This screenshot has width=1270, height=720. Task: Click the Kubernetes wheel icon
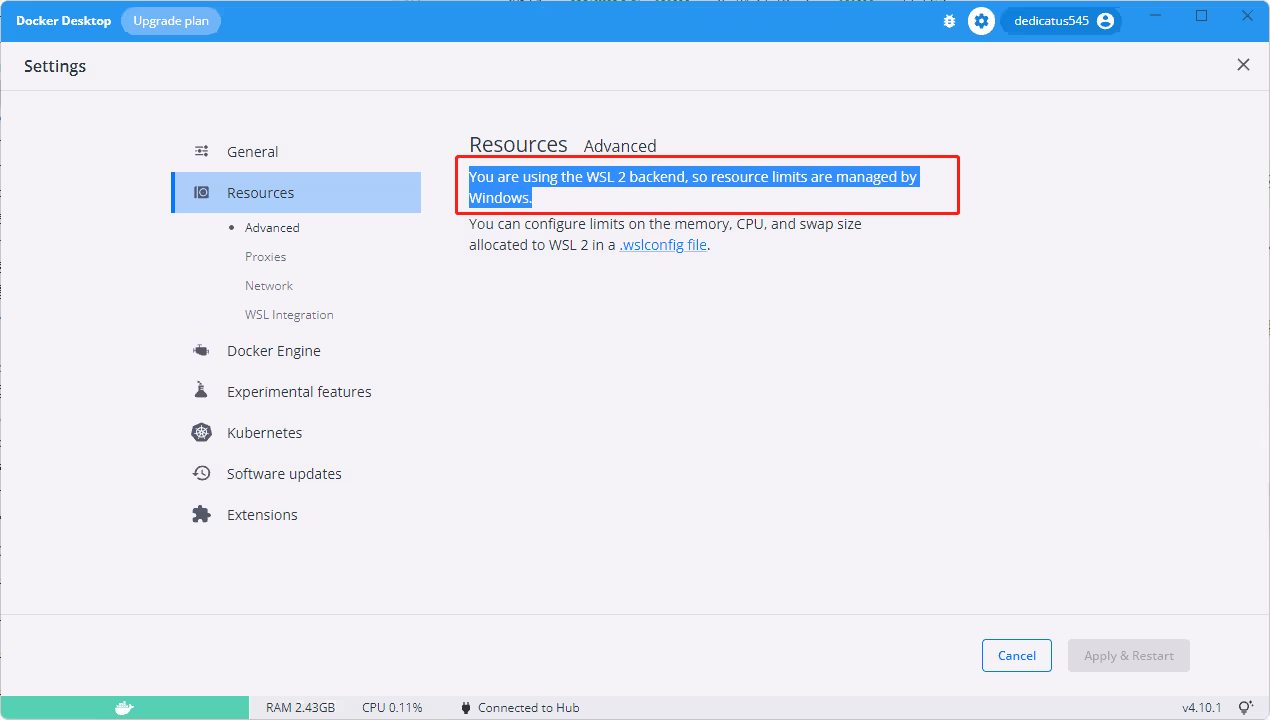[x=201, y=433]
